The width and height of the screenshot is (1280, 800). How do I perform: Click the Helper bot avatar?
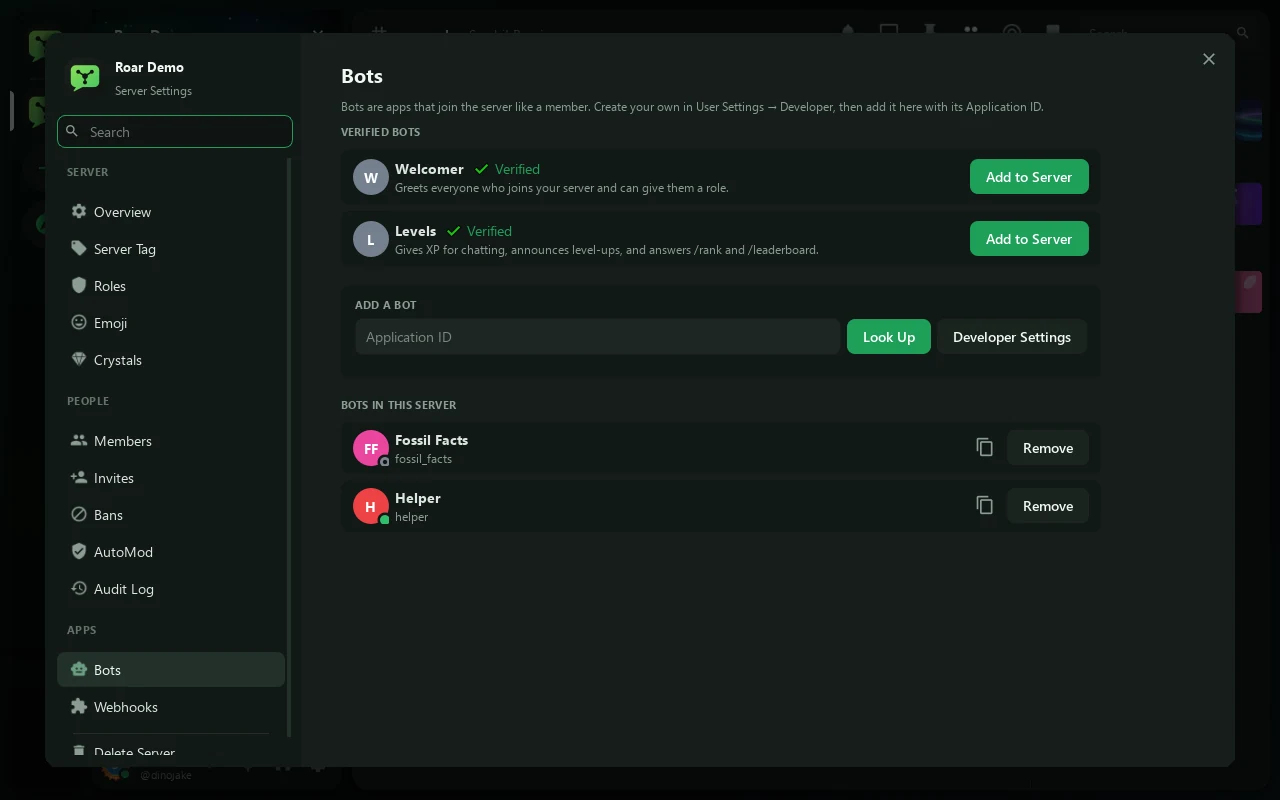(371, 506)
